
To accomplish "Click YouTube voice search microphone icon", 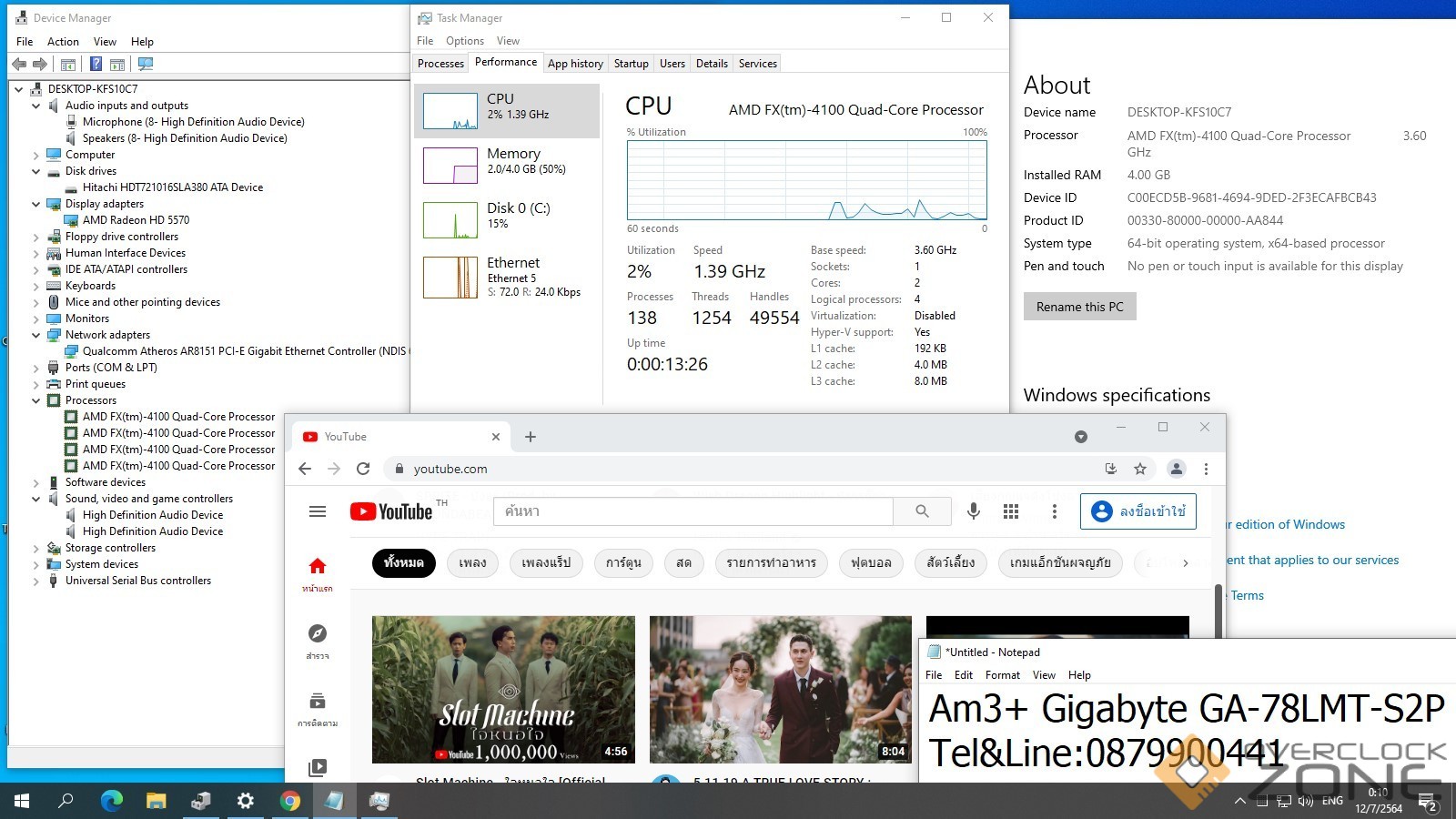I will click(x=973, y=511).
